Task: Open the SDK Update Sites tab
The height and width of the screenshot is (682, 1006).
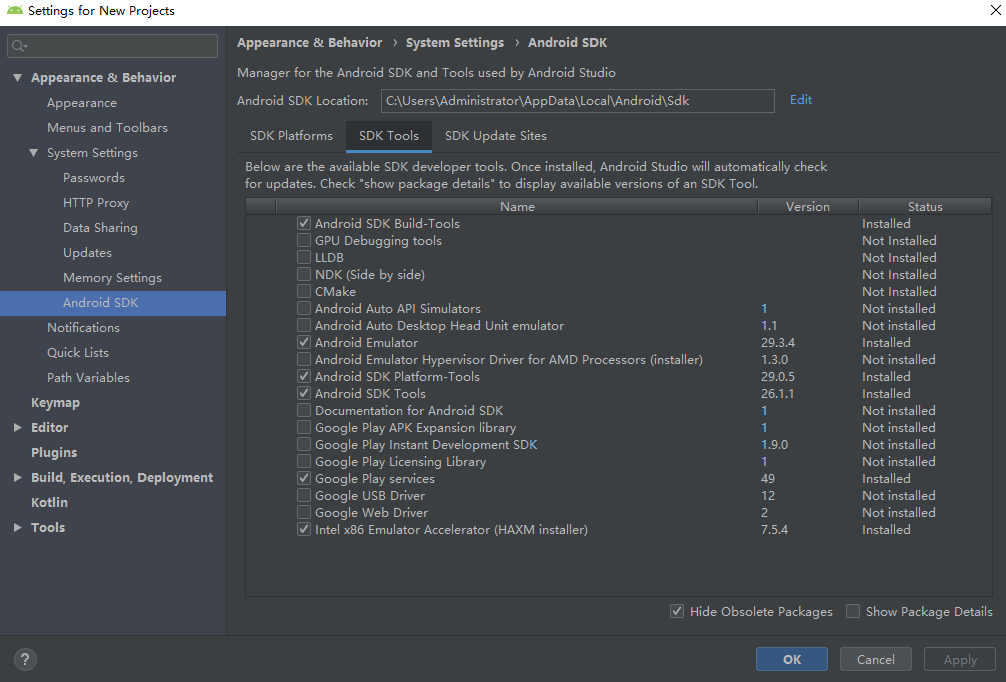Action: coord(496,136)
